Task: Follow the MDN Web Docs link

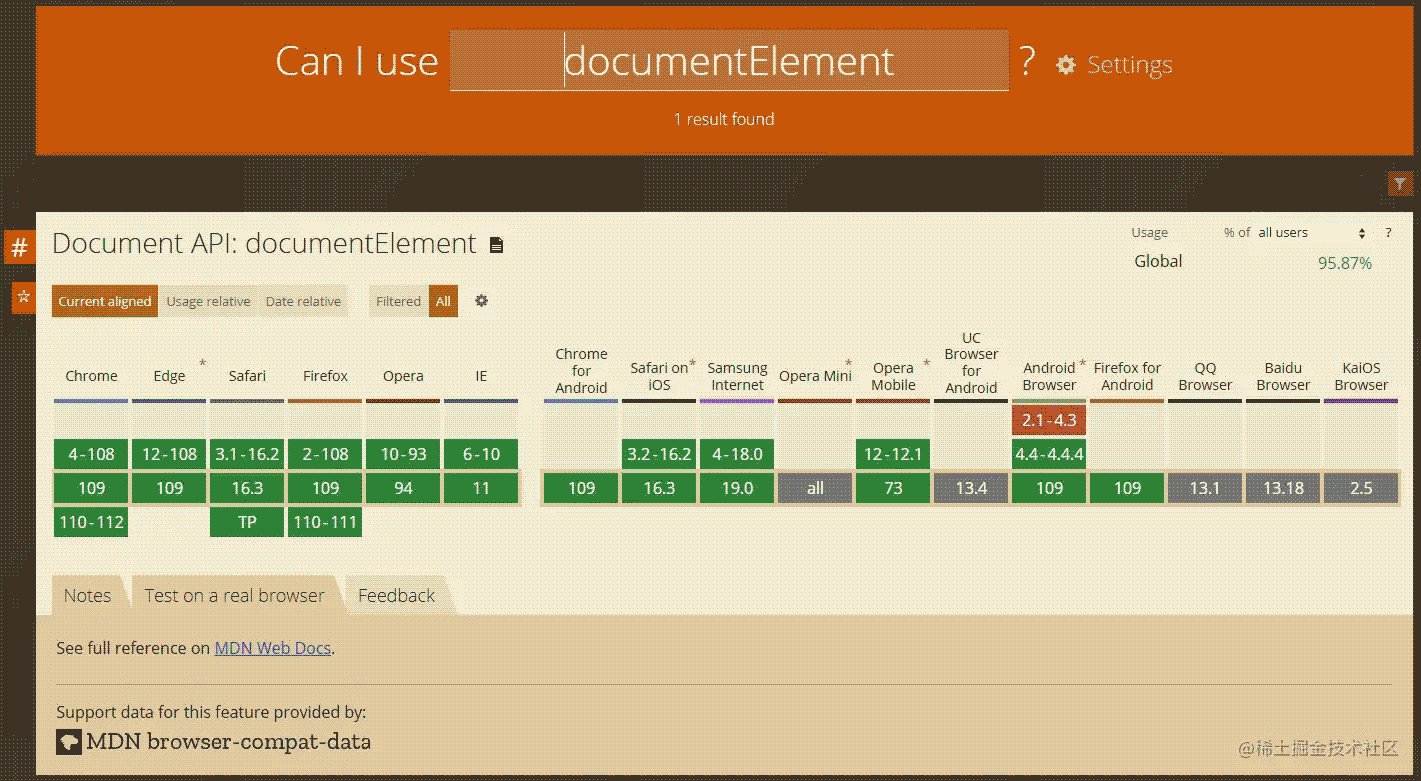Action: tap(272, 648)
